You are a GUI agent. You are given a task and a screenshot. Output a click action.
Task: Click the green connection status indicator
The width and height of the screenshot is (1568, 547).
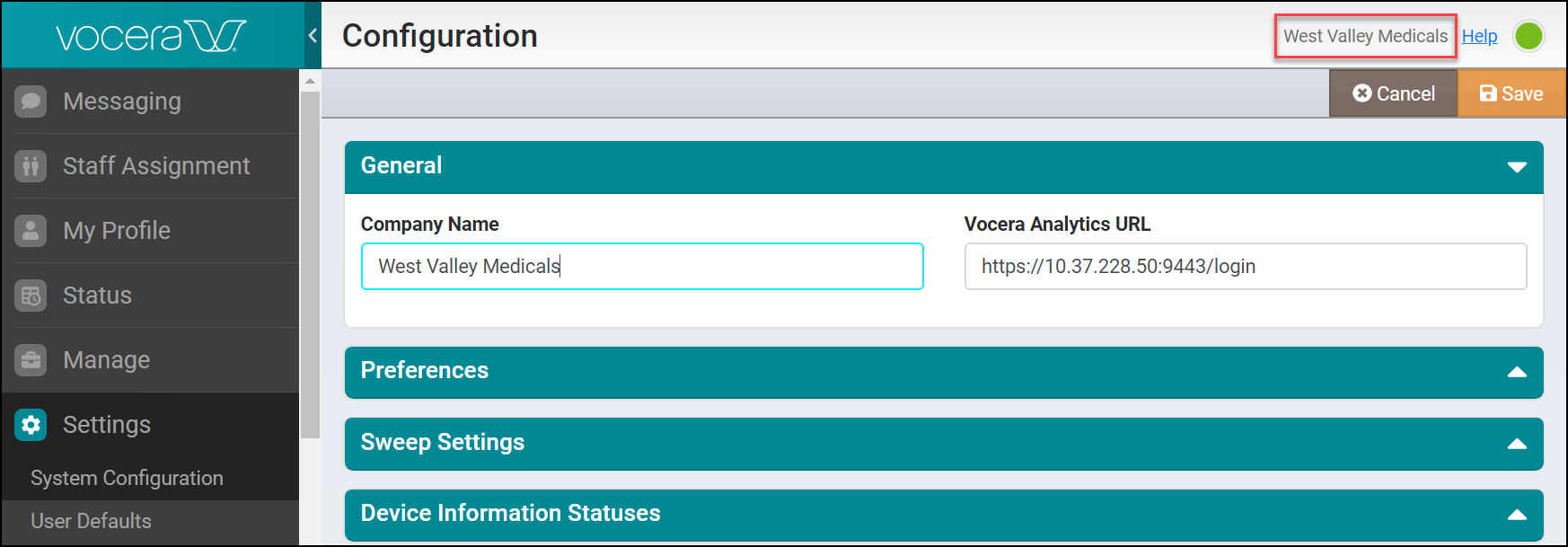[x=1528, y=37]
